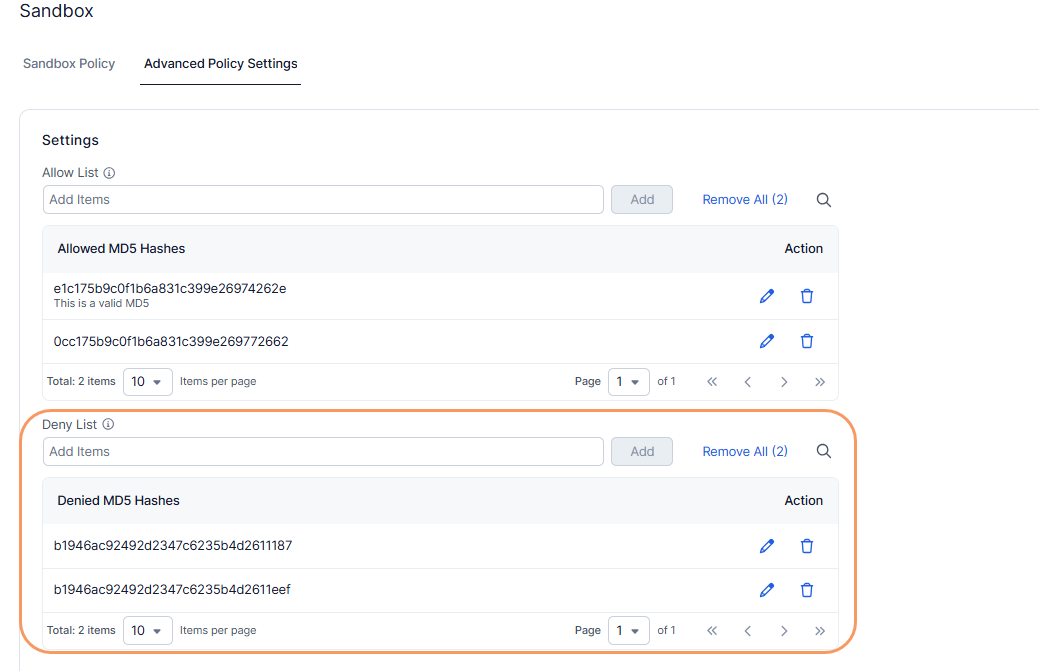The image size is (1039, 671).
Task: Click Add button for the Allow List
Action: click(641, 199)
